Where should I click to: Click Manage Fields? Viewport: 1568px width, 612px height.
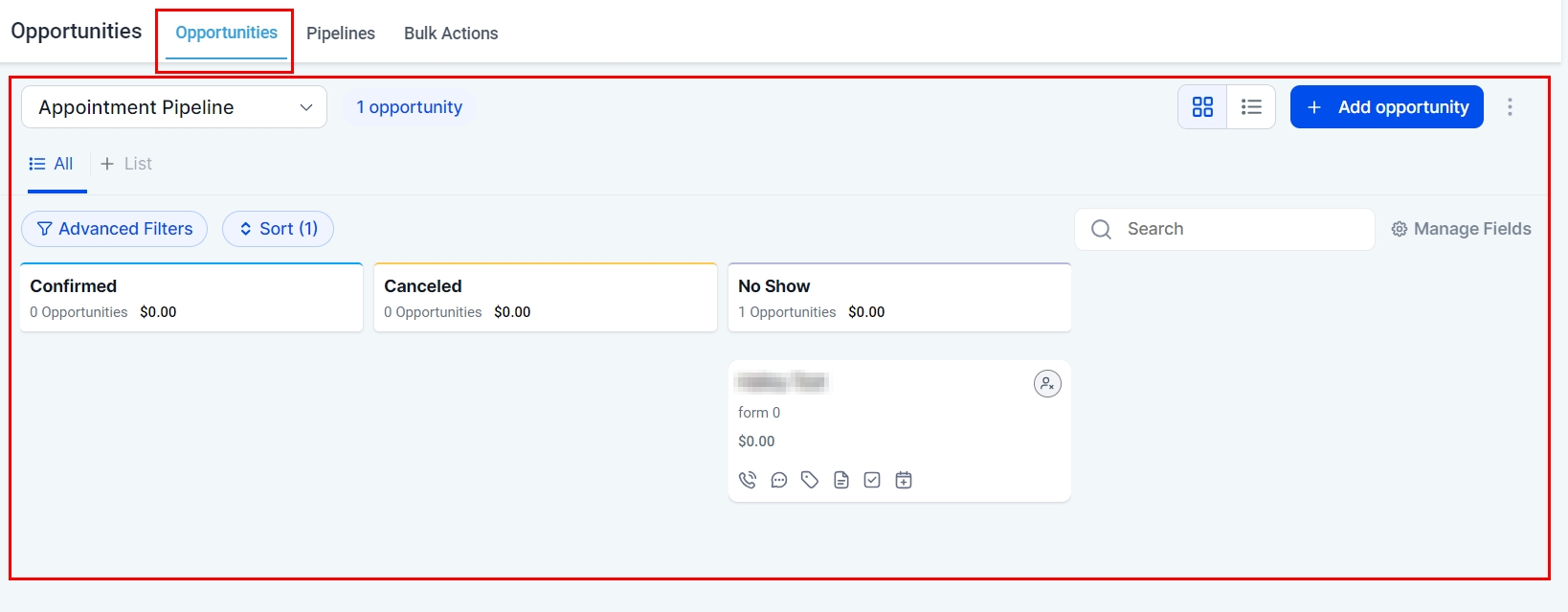(1461, 229)
